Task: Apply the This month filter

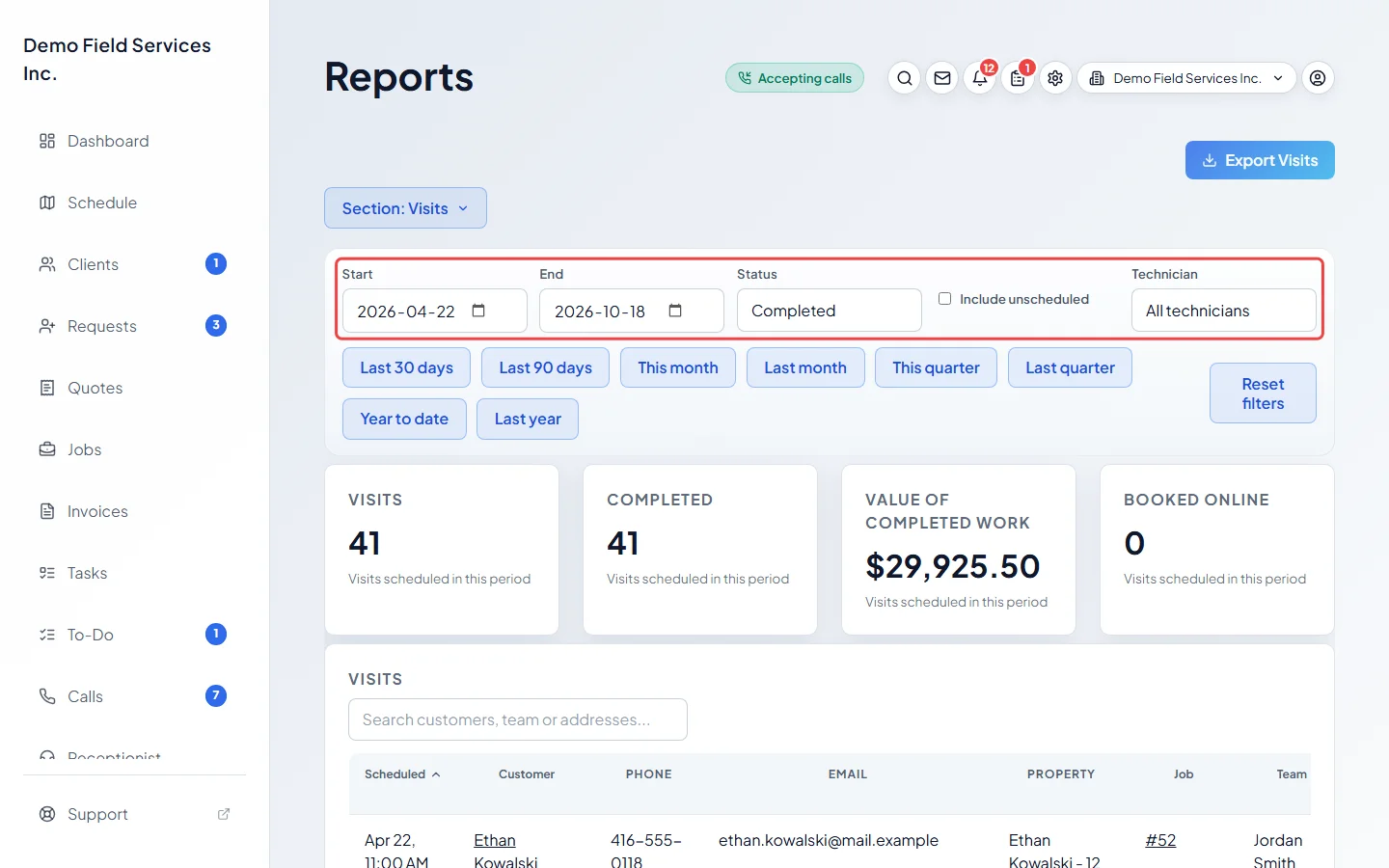Action: pyautogui.click(x=678, y=367)
